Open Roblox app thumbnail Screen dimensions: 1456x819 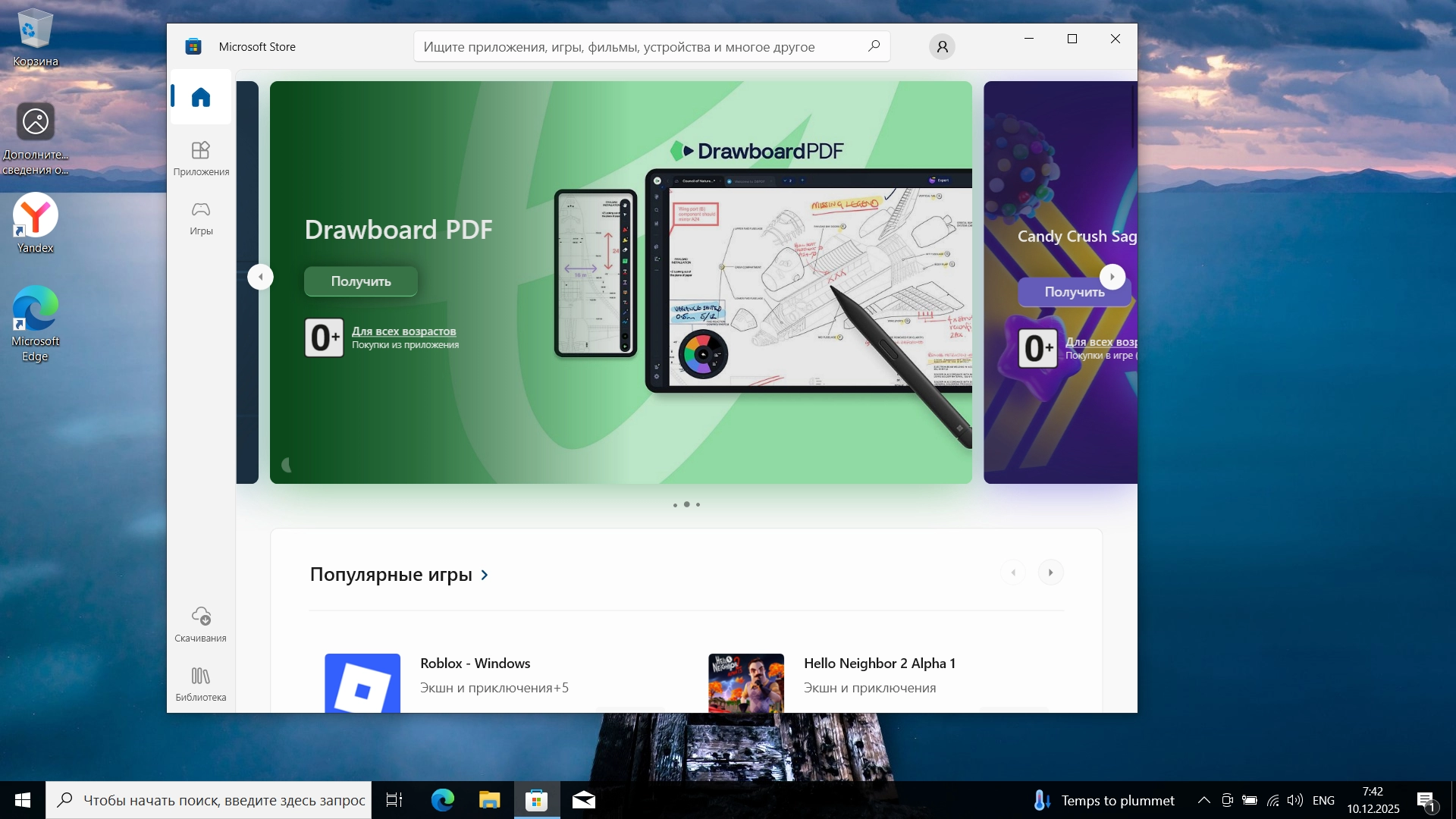[x=362, y=682]
